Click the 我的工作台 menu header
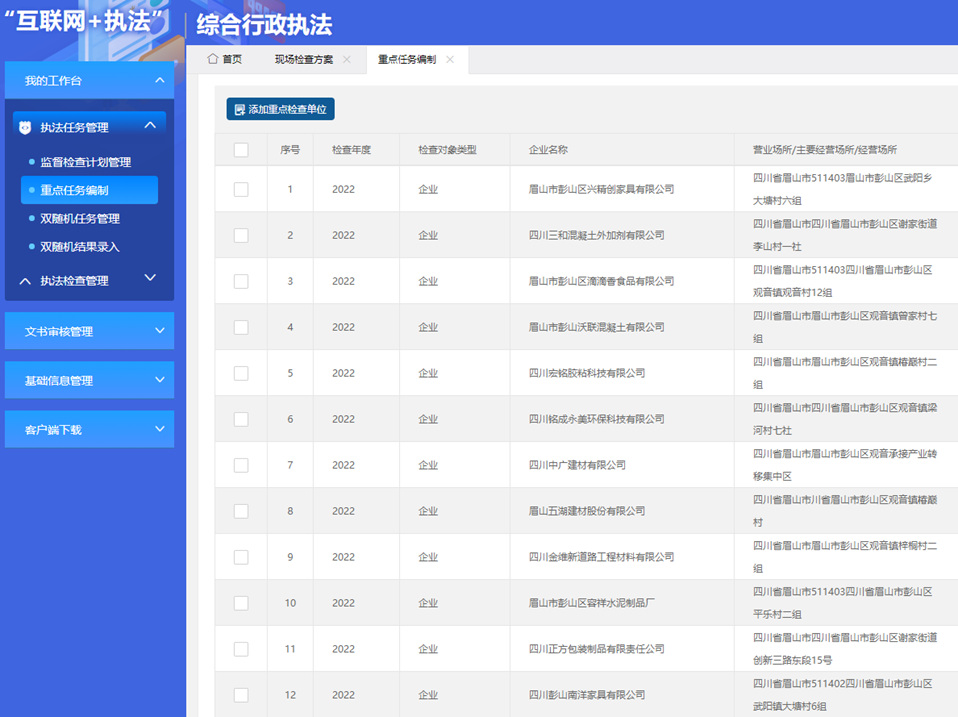This screenshot has width=958, height=717. (x=89, y=80)
